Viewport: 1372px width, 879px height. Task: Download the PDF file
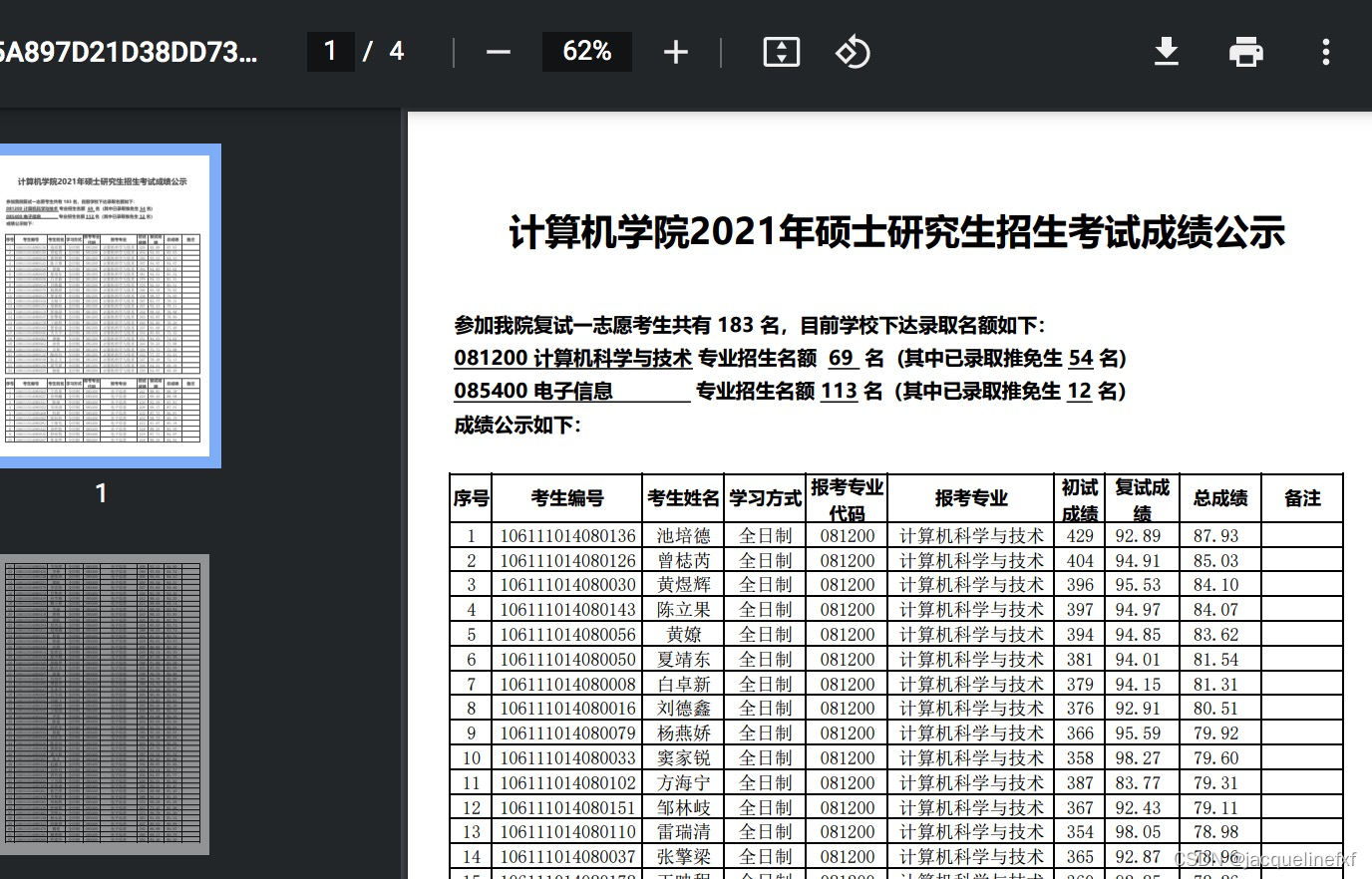tap(1167, 52)
